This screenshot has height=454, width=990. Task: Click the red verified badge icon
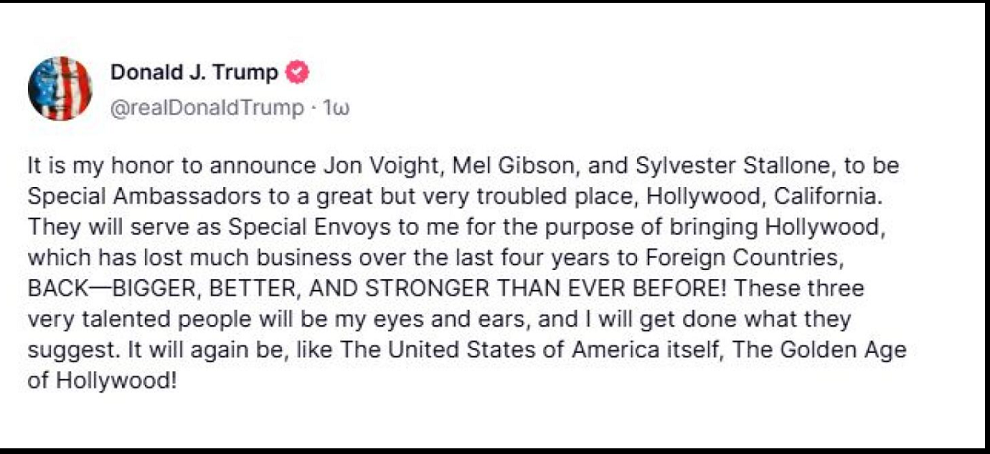pos(298,72)
